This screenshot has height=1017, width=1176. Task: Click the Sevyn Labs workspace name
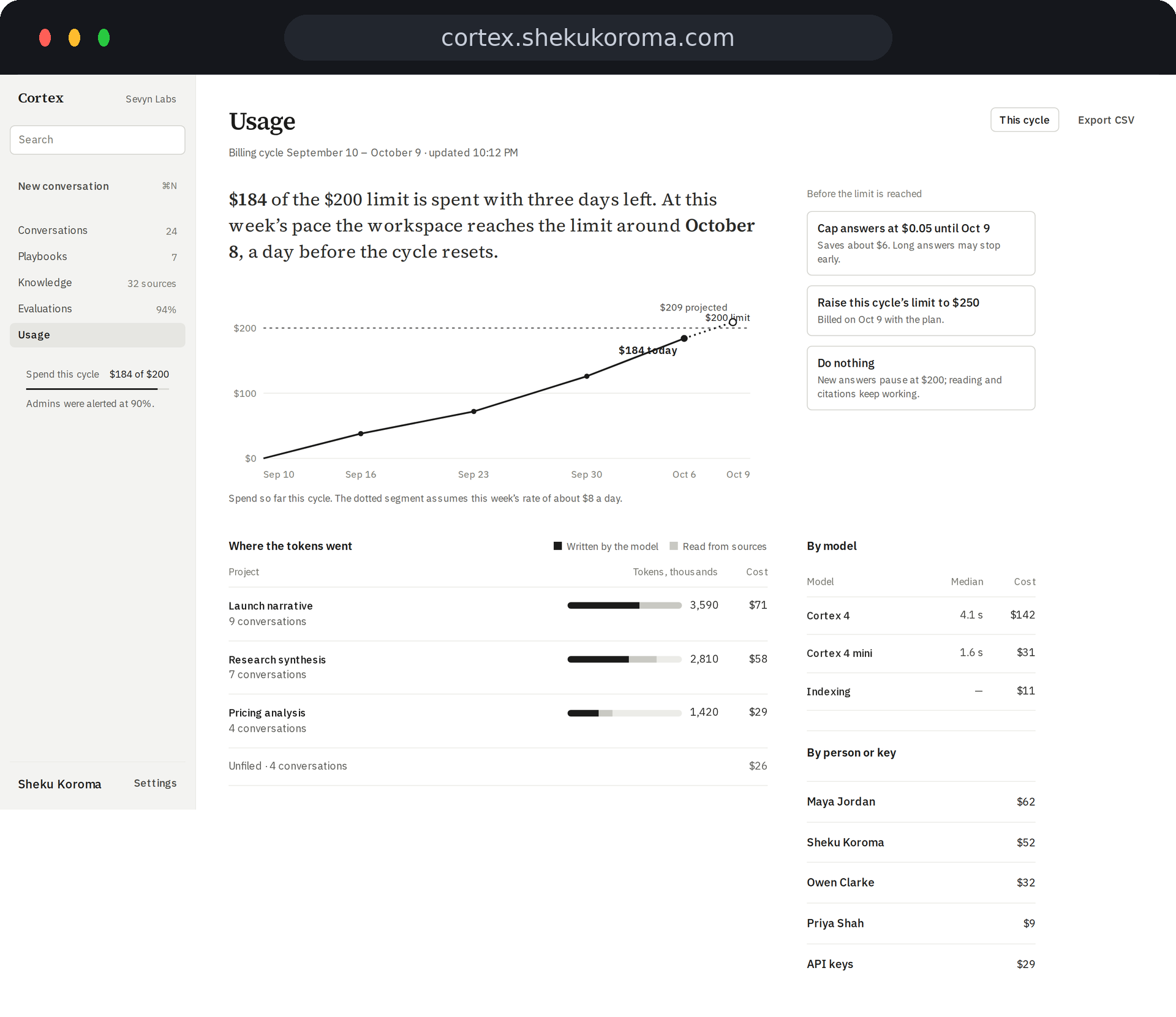point(151,99)
